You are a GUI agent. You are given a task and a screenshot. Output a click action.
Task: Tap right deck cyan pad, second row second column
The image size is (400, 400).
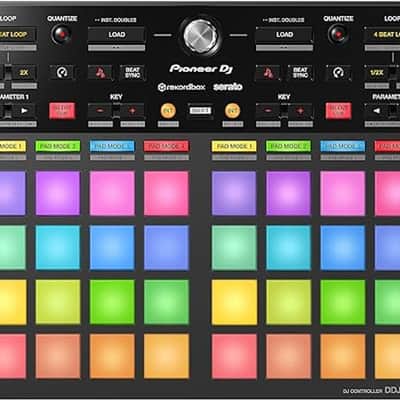click(288, 248)
